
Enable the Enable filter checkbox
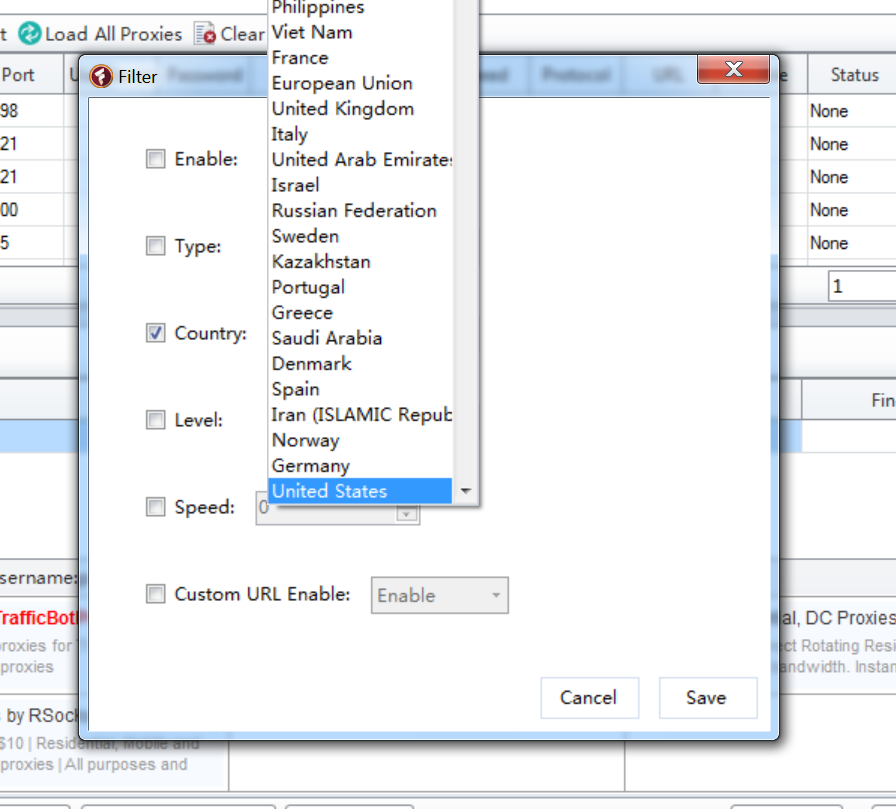coord(156,159)
